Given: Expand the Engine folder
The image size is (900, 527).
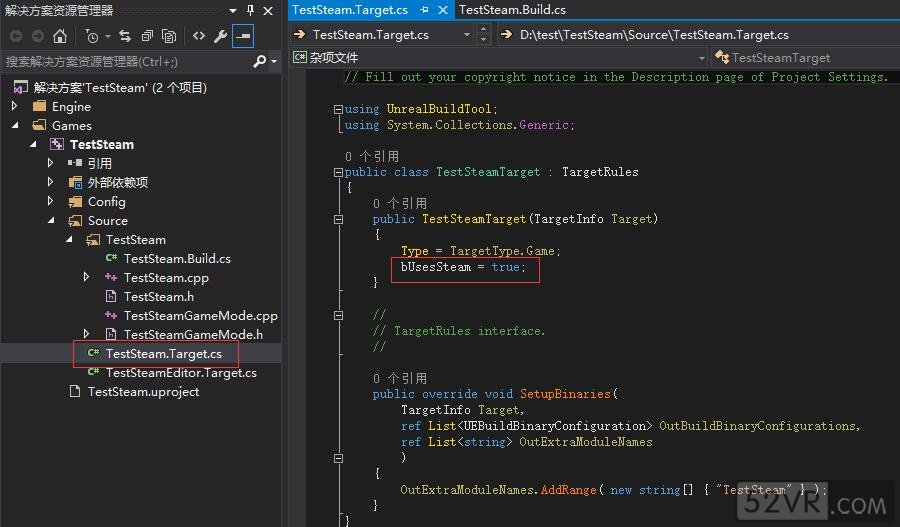Looking at the screenshot, I should click(x=14, y=106).
